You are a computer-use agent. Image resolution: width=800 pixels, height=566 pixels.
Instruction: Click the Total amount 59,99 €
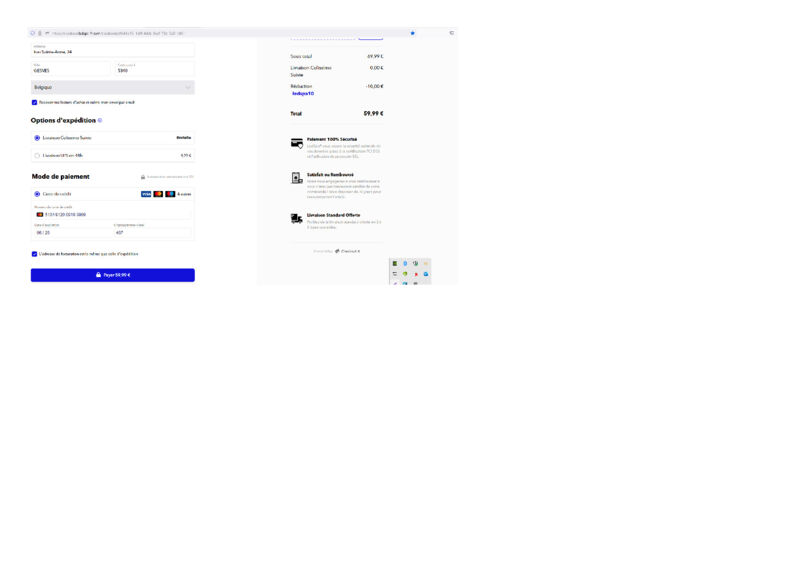tap(373, 113)
